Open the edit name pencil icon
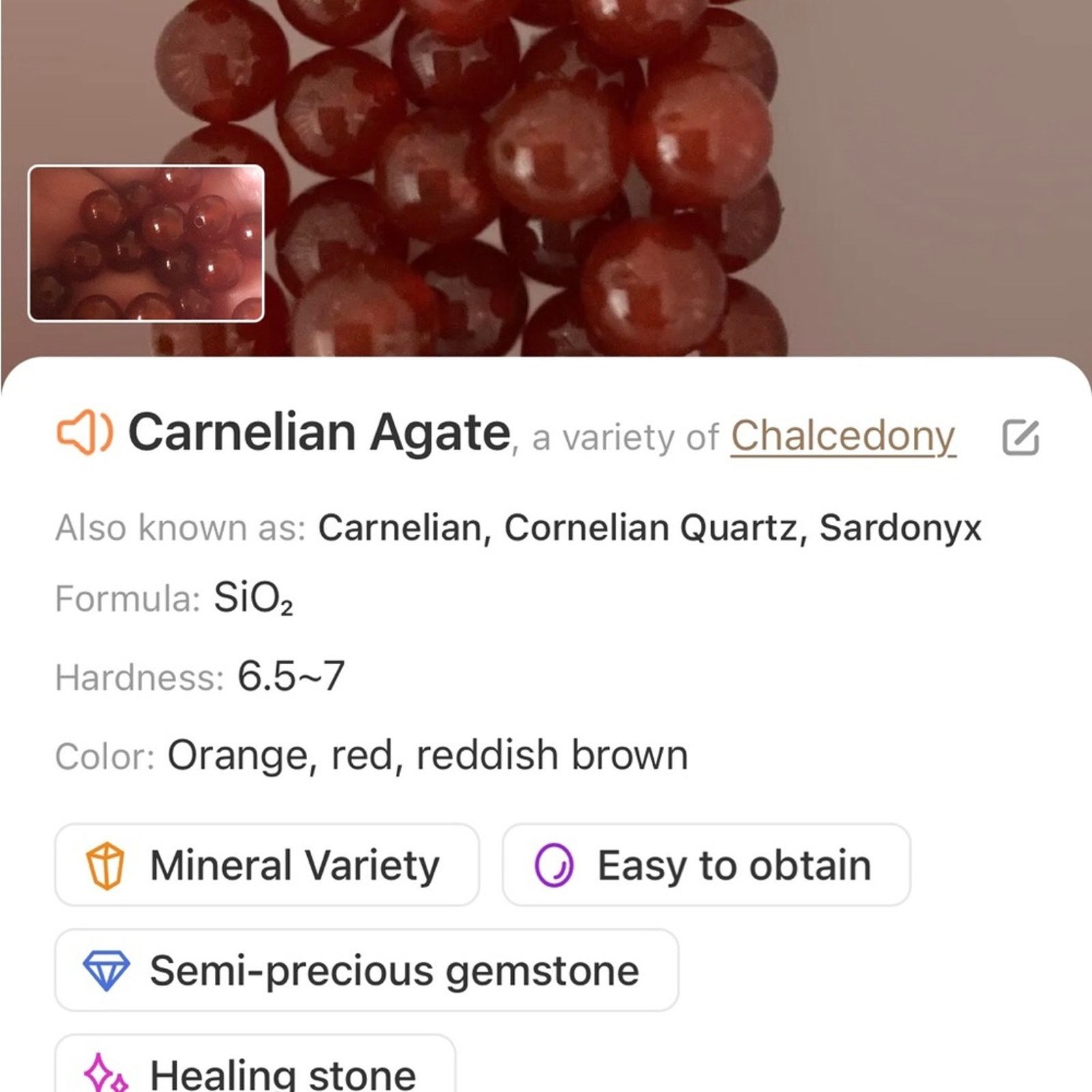 coord(1020,437)
